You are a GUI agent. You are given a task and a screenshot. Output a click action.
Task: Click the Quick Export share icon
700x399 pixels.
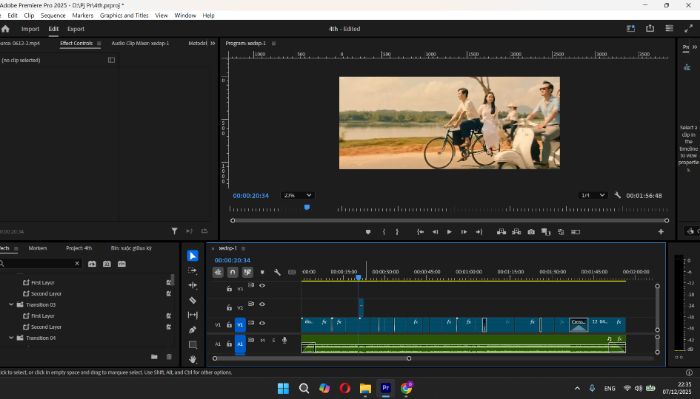[650, 29]
